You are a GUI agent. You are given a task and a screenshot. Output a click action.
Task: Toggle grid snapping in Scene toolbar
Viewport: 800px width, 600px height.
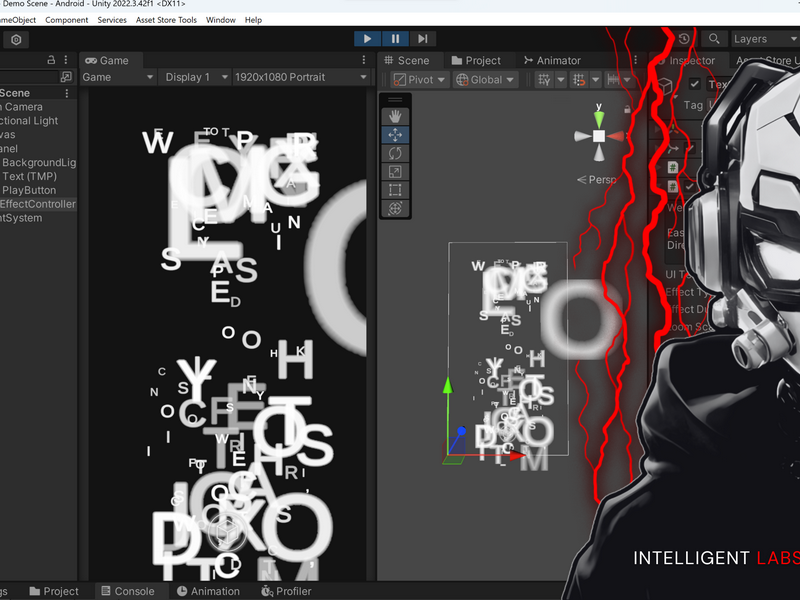click(x=579, y=80)
